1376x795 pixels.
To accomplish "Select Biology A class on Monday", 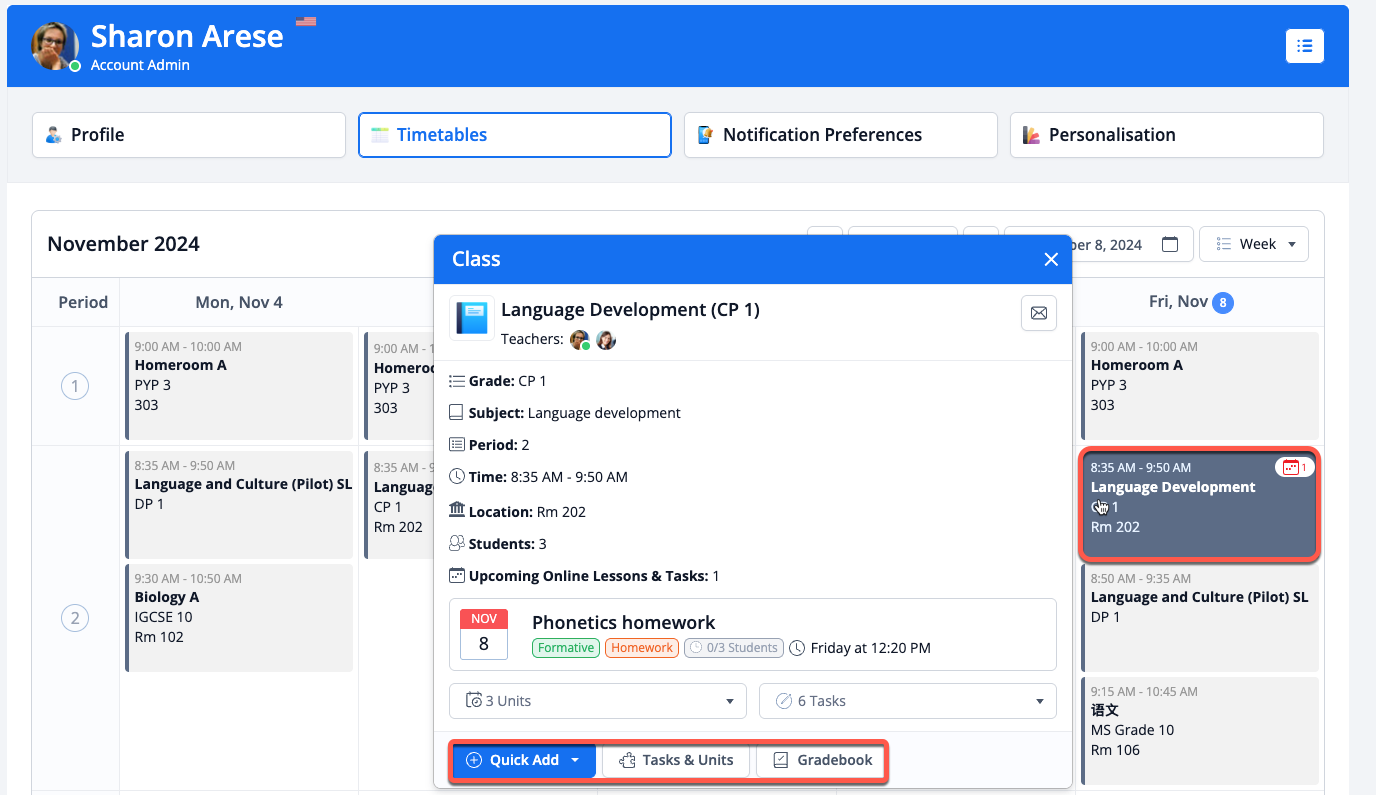I will (x=239, y=617).
